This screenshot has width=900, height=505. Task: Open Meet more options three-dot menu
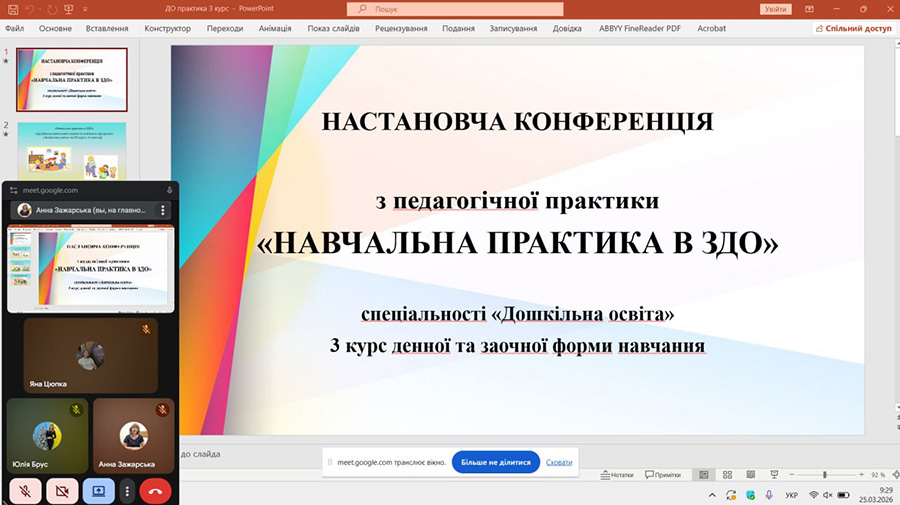[127, 491]
